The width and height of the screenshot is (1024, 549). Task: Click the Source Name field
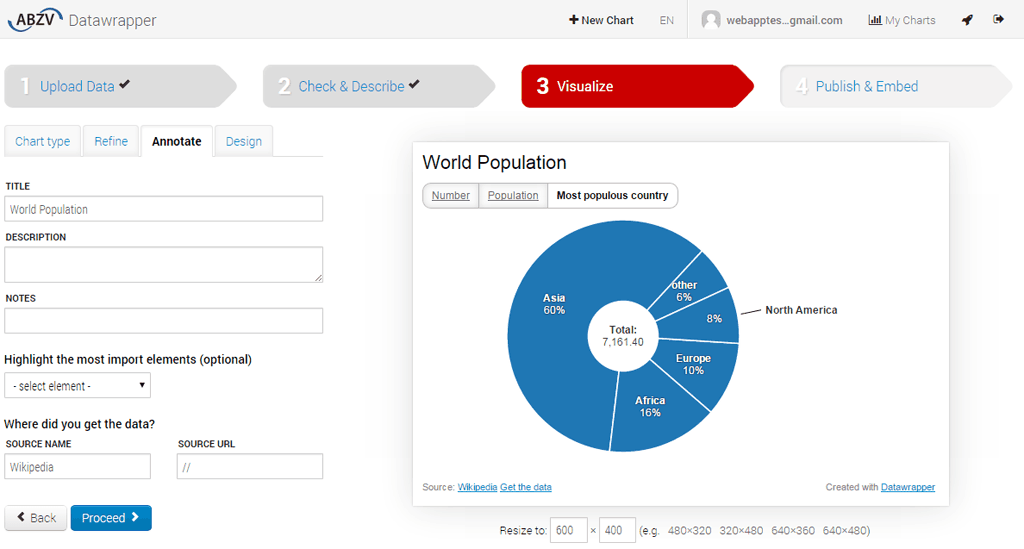tap(77, 467)
